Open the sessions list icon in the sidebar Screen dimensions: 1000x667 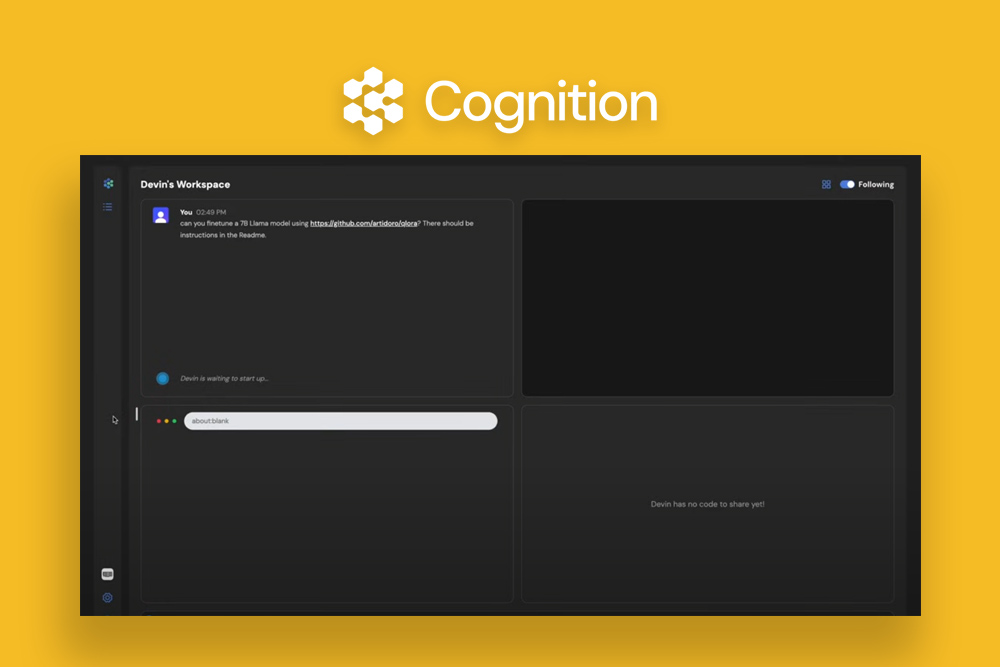108,207
